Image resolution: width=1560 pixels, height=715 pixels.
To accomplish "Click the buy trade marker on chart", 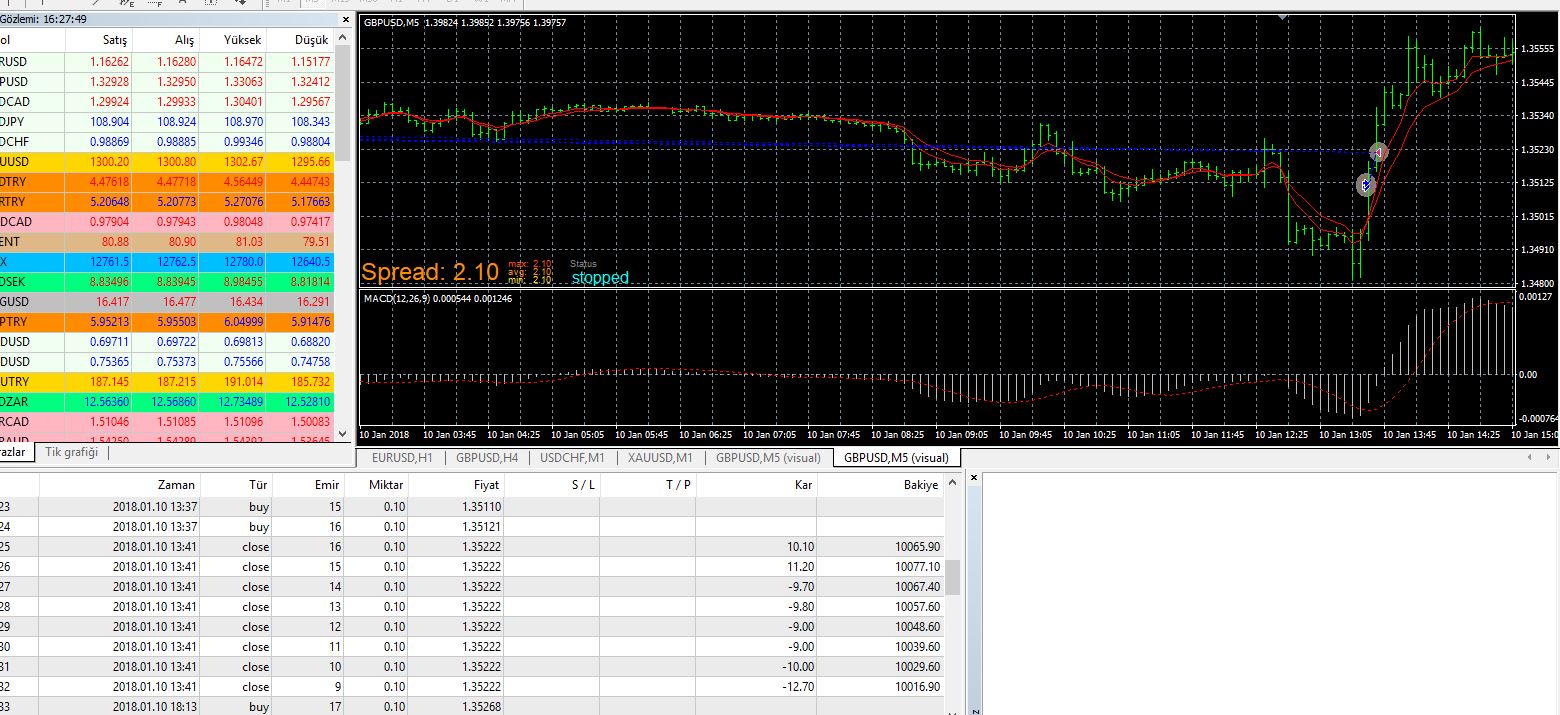I will click(x=1366, y=184).
